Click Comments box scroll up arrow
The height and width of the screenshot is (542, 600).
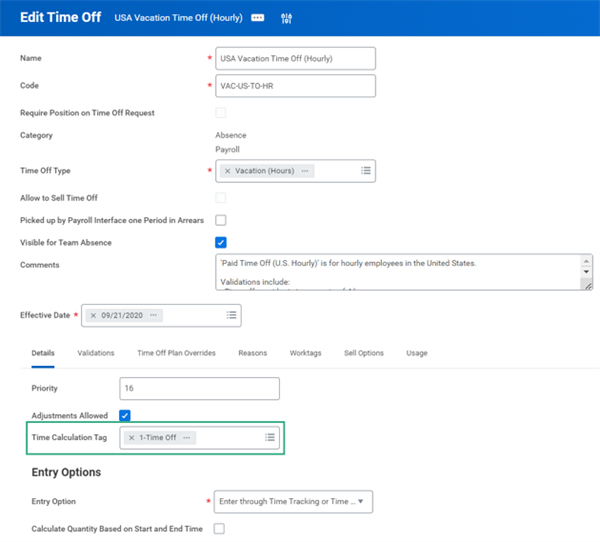click(x=586, y=261)
